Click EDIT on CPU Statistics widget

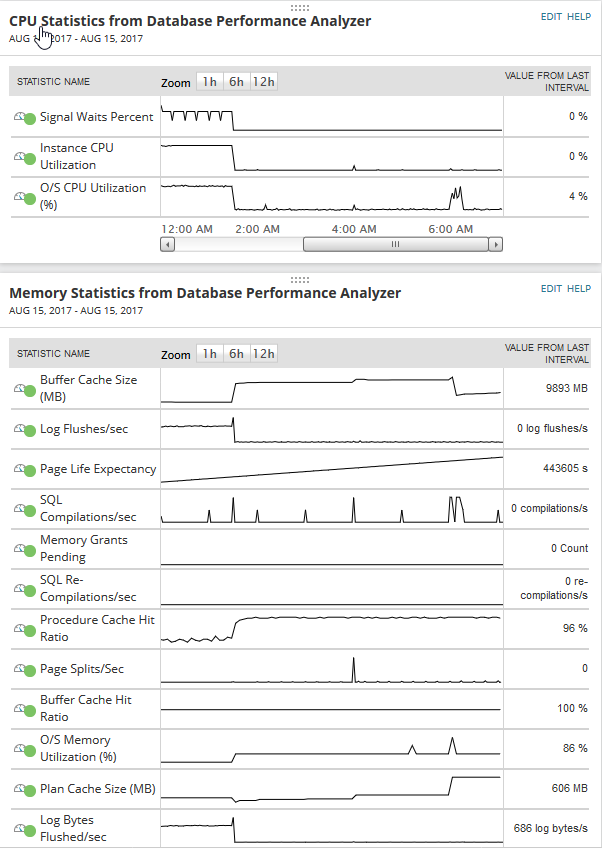pyautogui.click(x=551, y=17)
